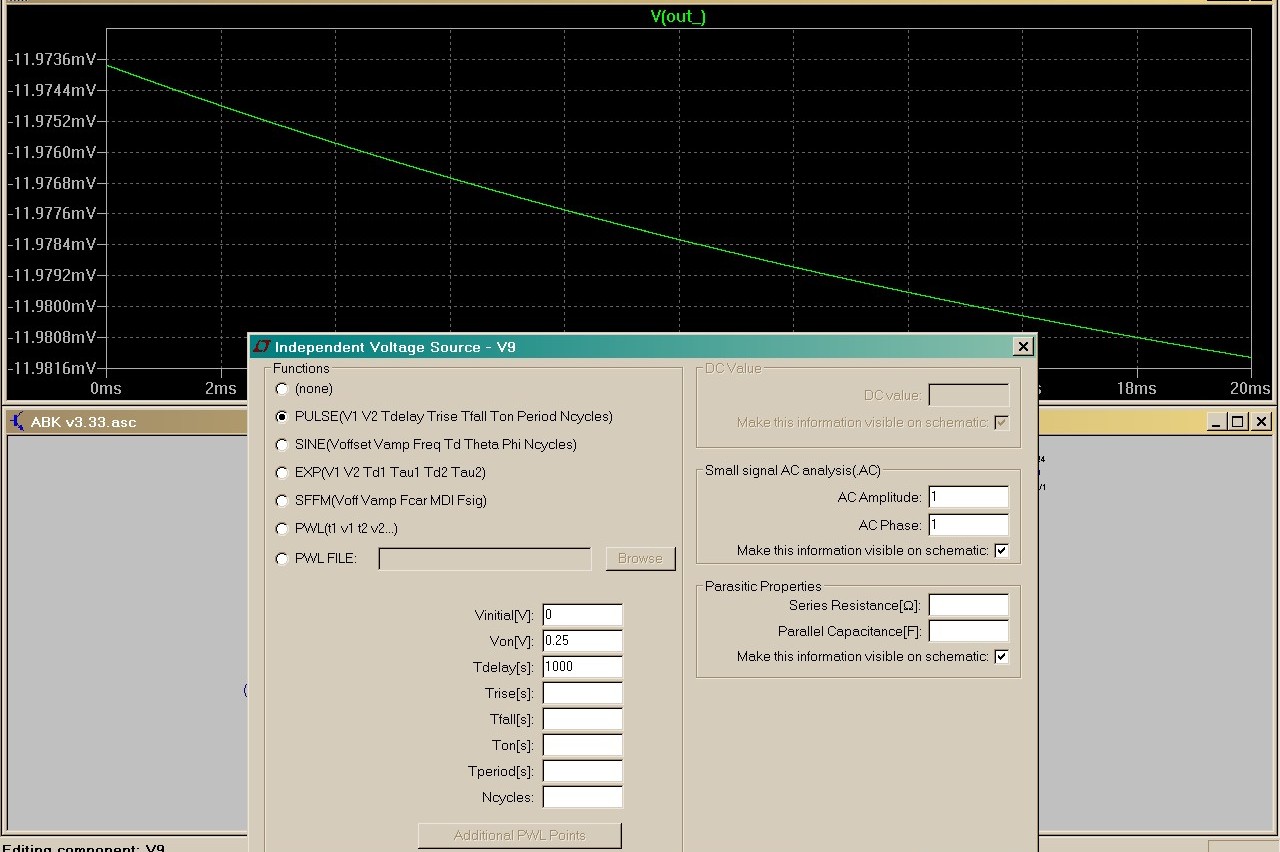Select the PULSE function option
The height and width of the screenshot is (852, 1280).
click(282, 417)
